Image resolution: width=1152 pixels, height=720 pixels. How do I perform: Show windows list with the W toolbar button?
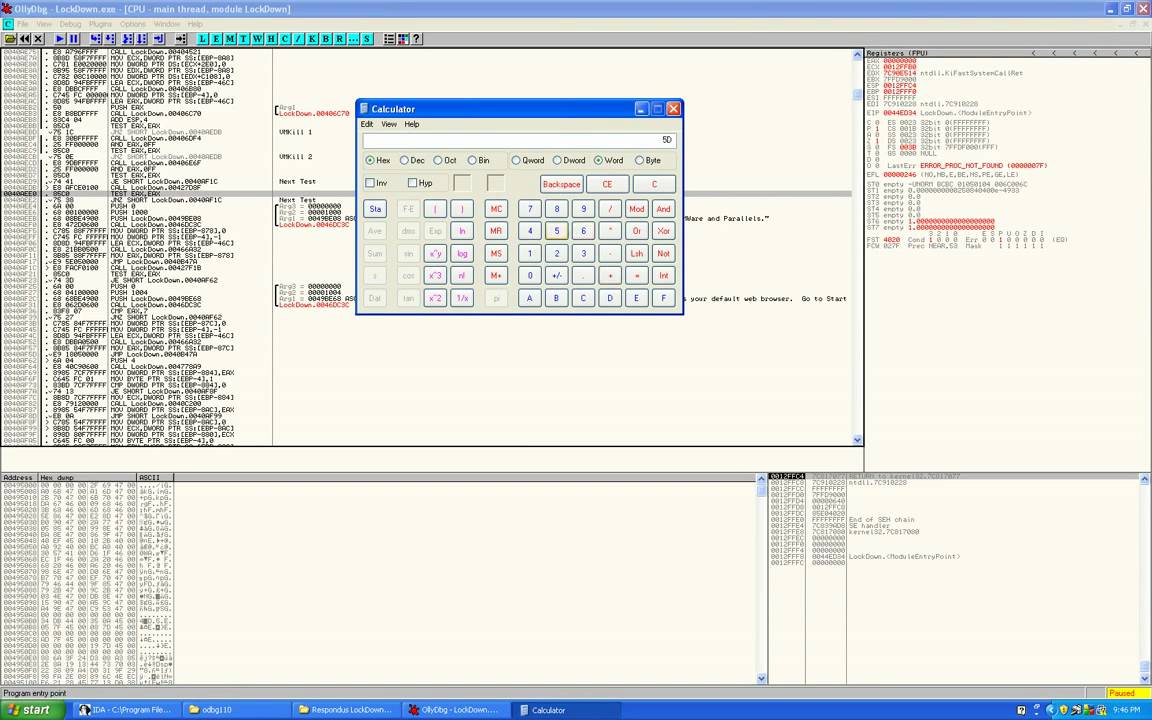pos(257,39)
